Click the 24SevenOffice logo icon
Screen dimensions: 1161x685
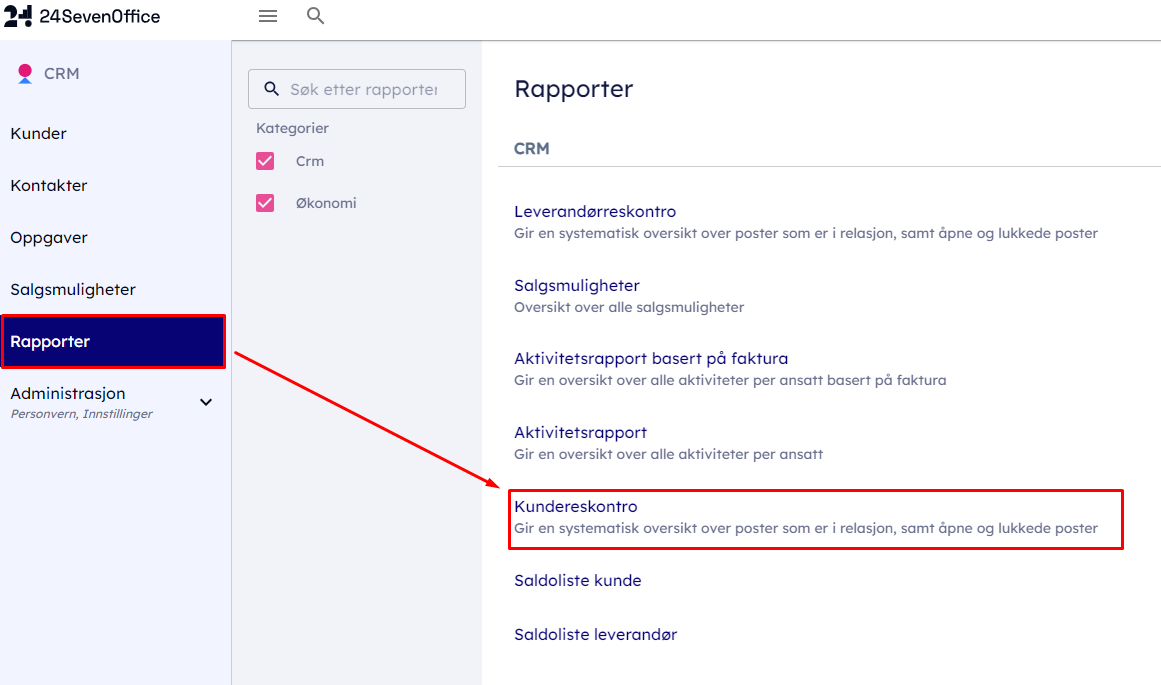[x=18, y=16]
